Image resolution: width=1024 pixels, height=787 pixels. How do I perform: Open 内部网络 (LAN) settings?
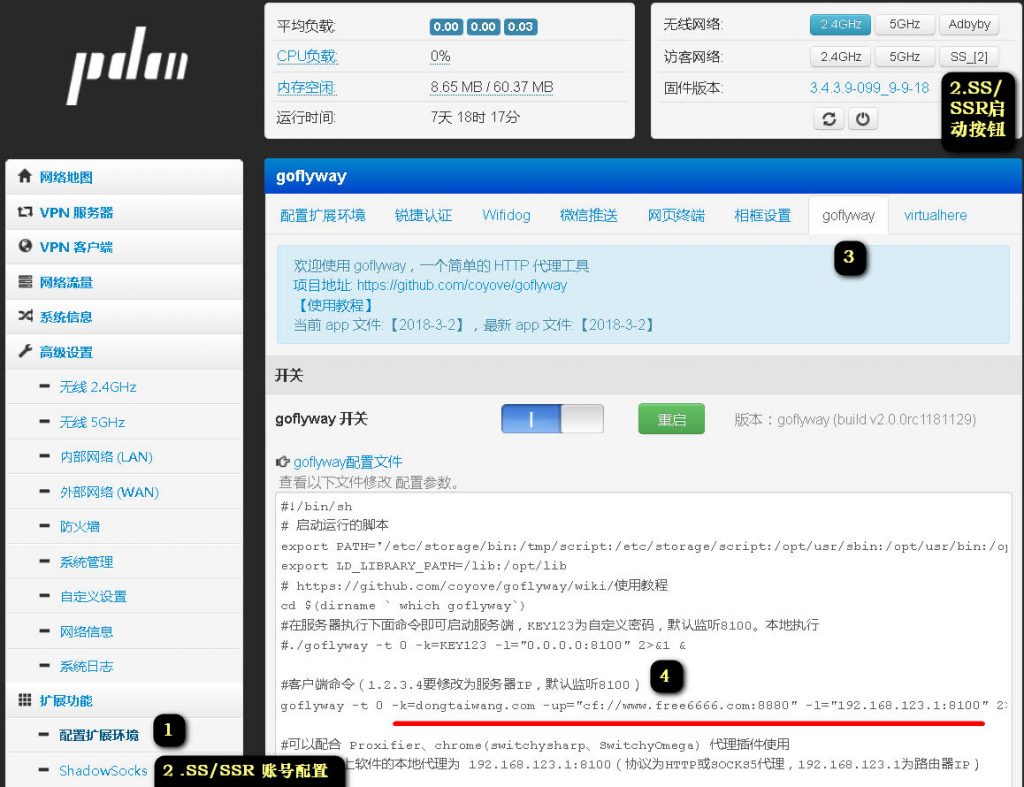coord(106,457)
